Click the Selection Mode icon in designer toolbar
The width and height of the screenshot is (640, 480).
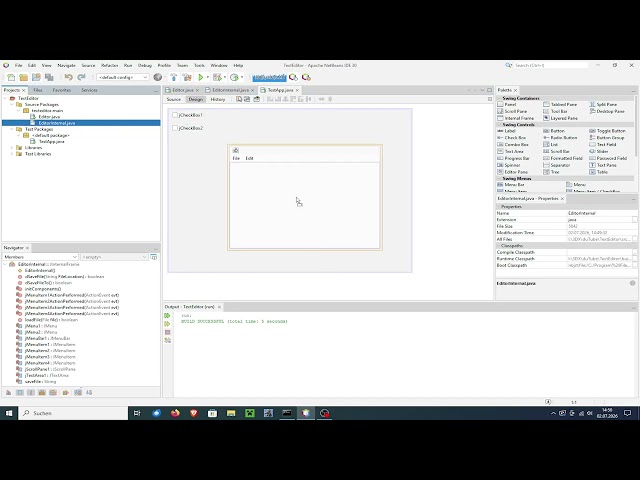click(239, 99)
